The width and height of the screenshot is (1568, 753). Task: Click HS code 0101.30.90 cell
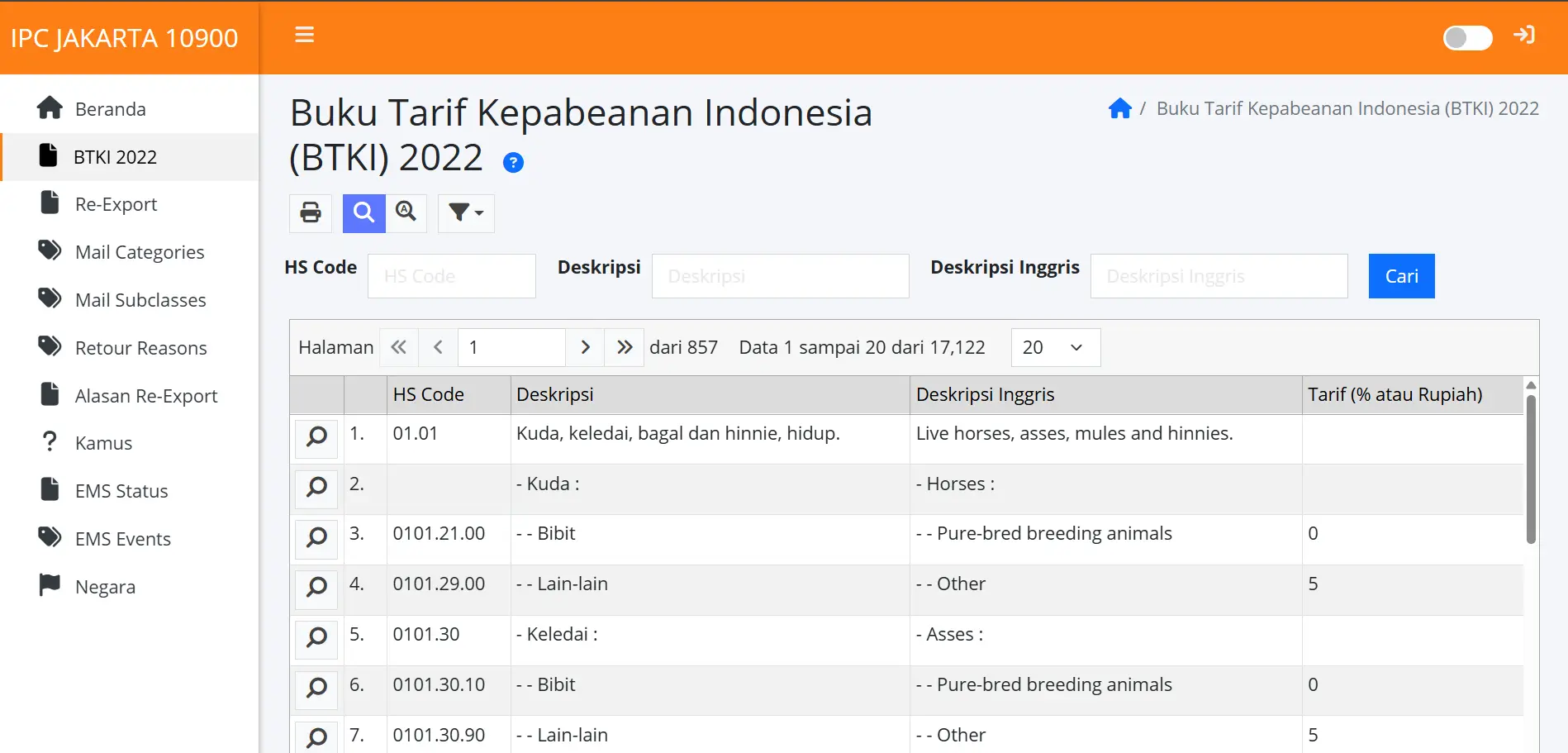click(x=449, y=736)
